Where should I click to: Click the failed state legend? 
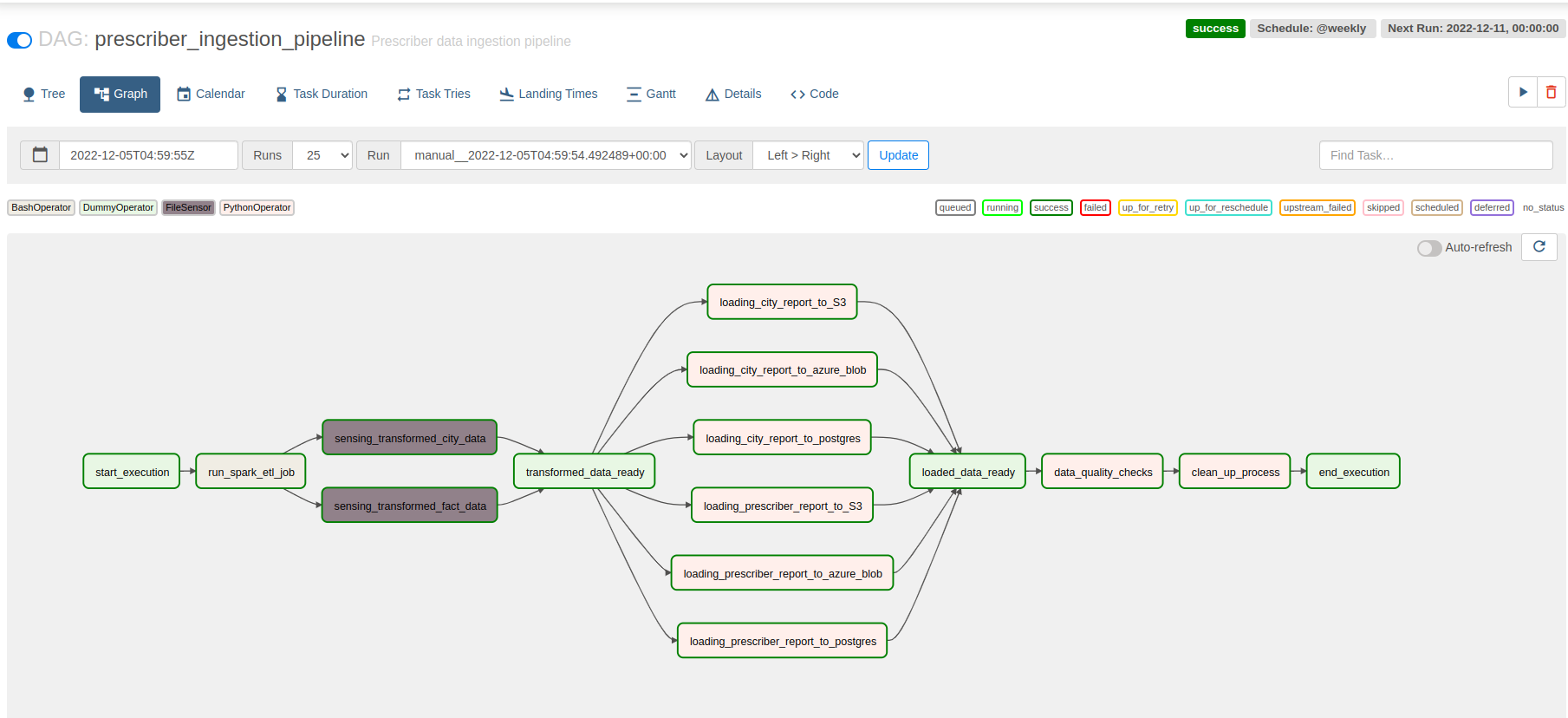1096,207
